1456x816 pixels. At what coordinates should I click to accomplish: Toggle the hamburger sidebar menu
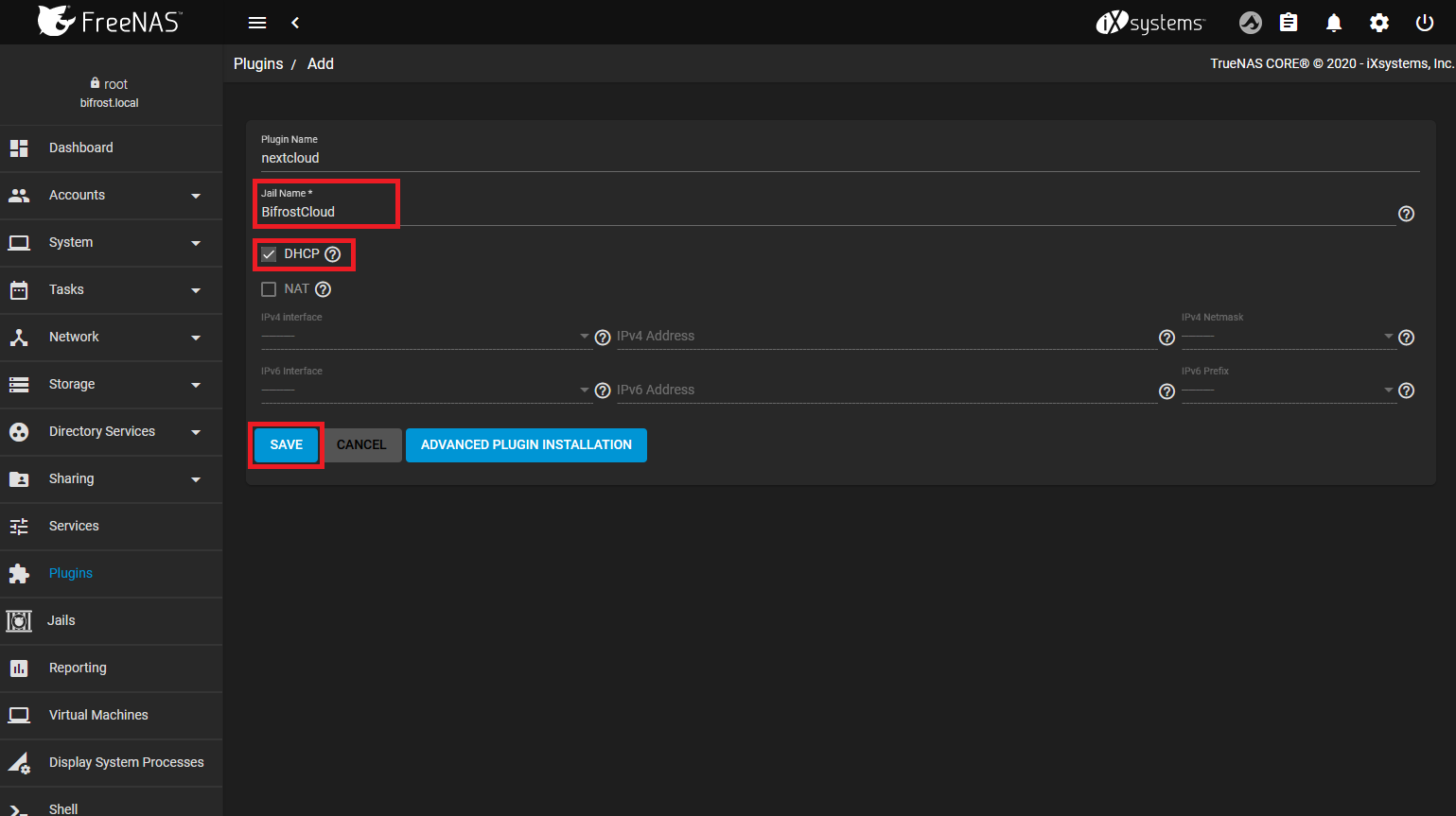tap(257, 23)
